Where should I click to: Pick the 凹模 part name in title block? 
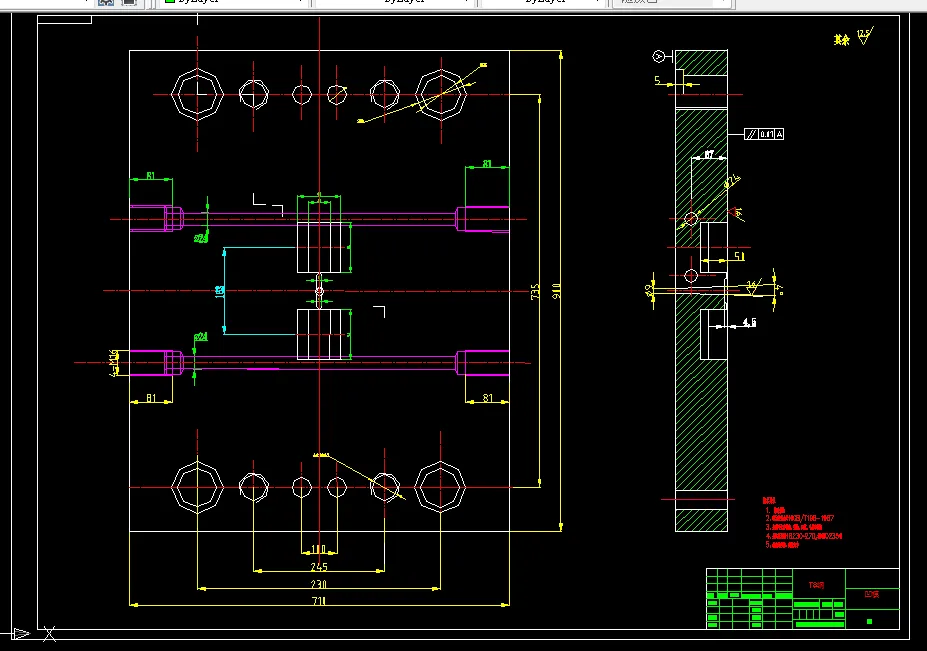click(872, 594)
